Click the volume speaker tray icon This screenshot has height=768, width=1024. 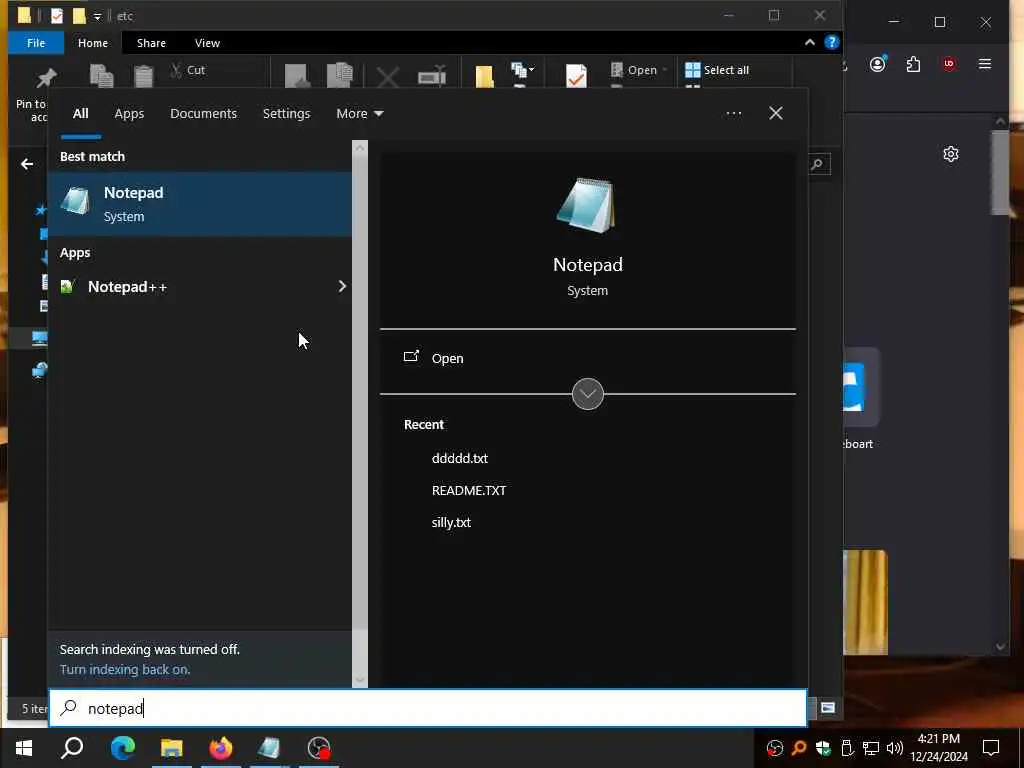pyautogui.click(x=895, y=748)
